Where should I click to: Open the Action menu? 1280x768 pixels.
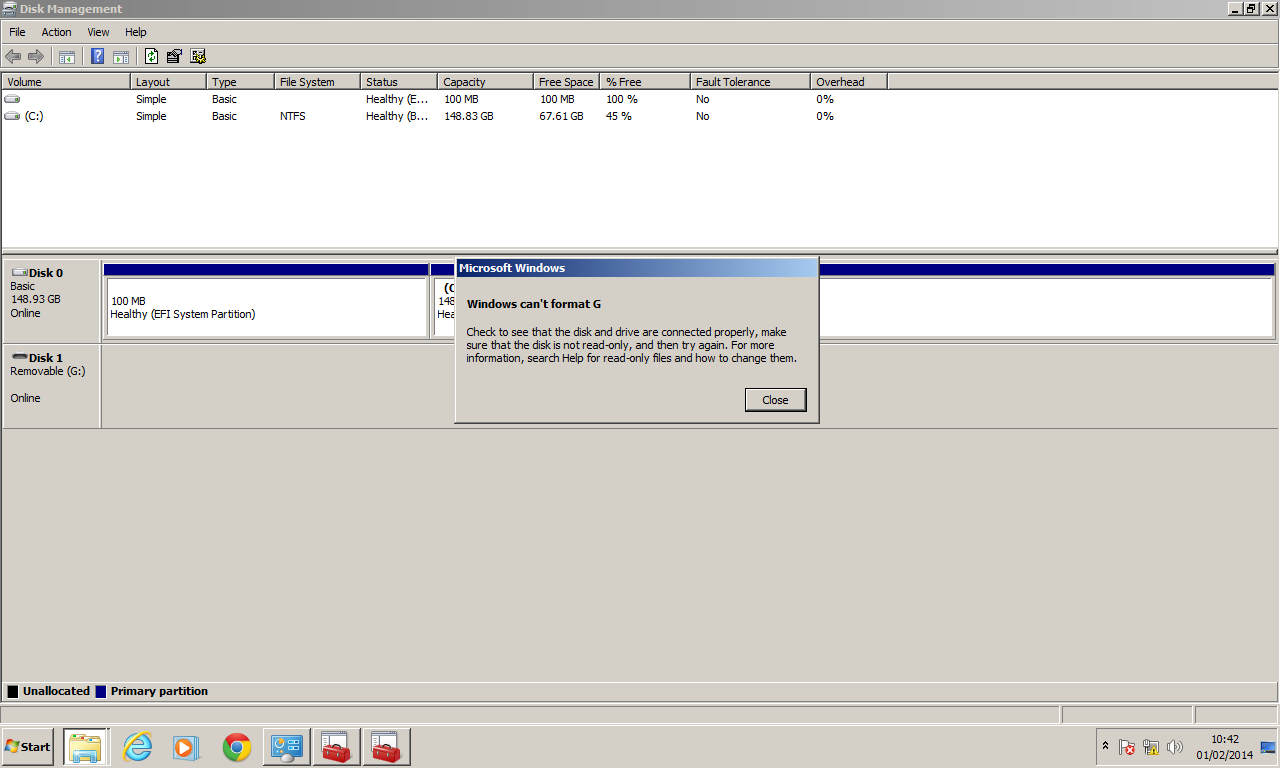click(x=56, y=32)
